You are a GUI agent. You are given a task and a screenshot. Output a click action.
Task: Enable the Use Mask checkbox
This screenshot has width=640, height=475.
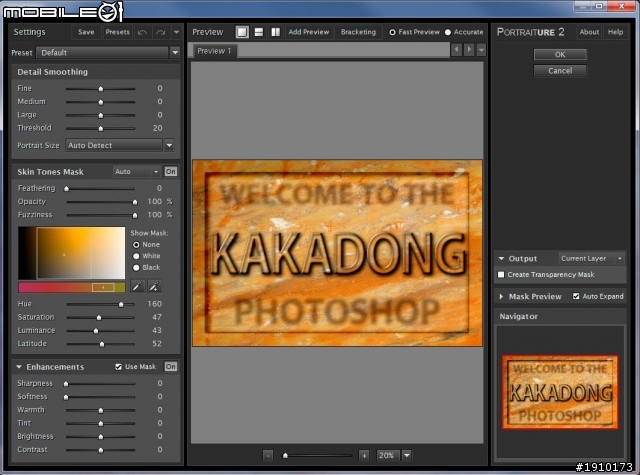(118, 367)
